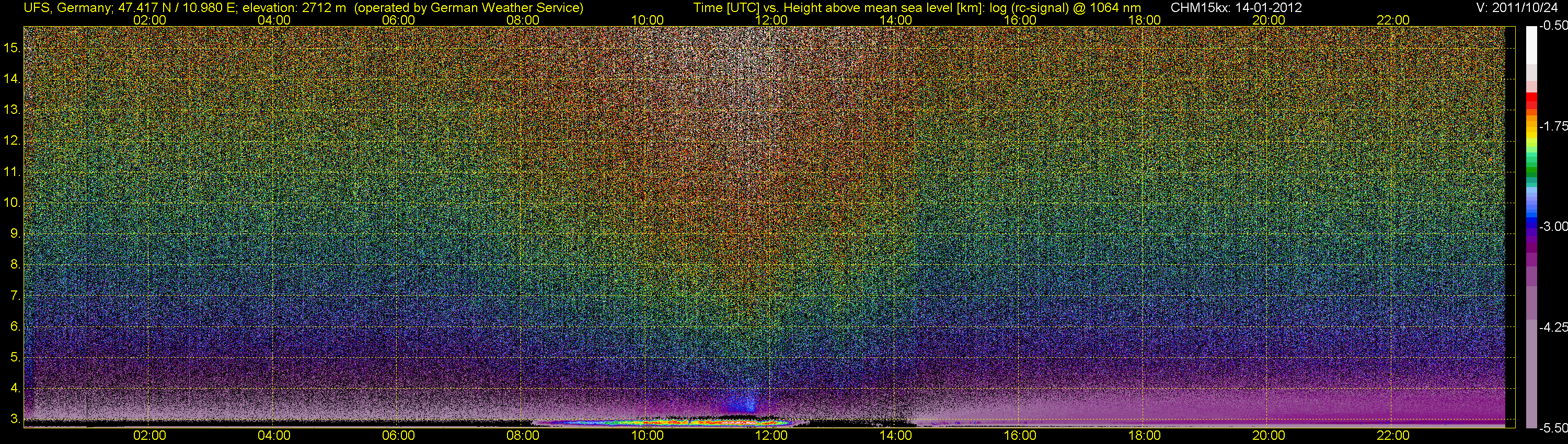This screenshot has width=1568, height=444.
Task: Click the '9.' height axis label
Action: pos(15,233)
